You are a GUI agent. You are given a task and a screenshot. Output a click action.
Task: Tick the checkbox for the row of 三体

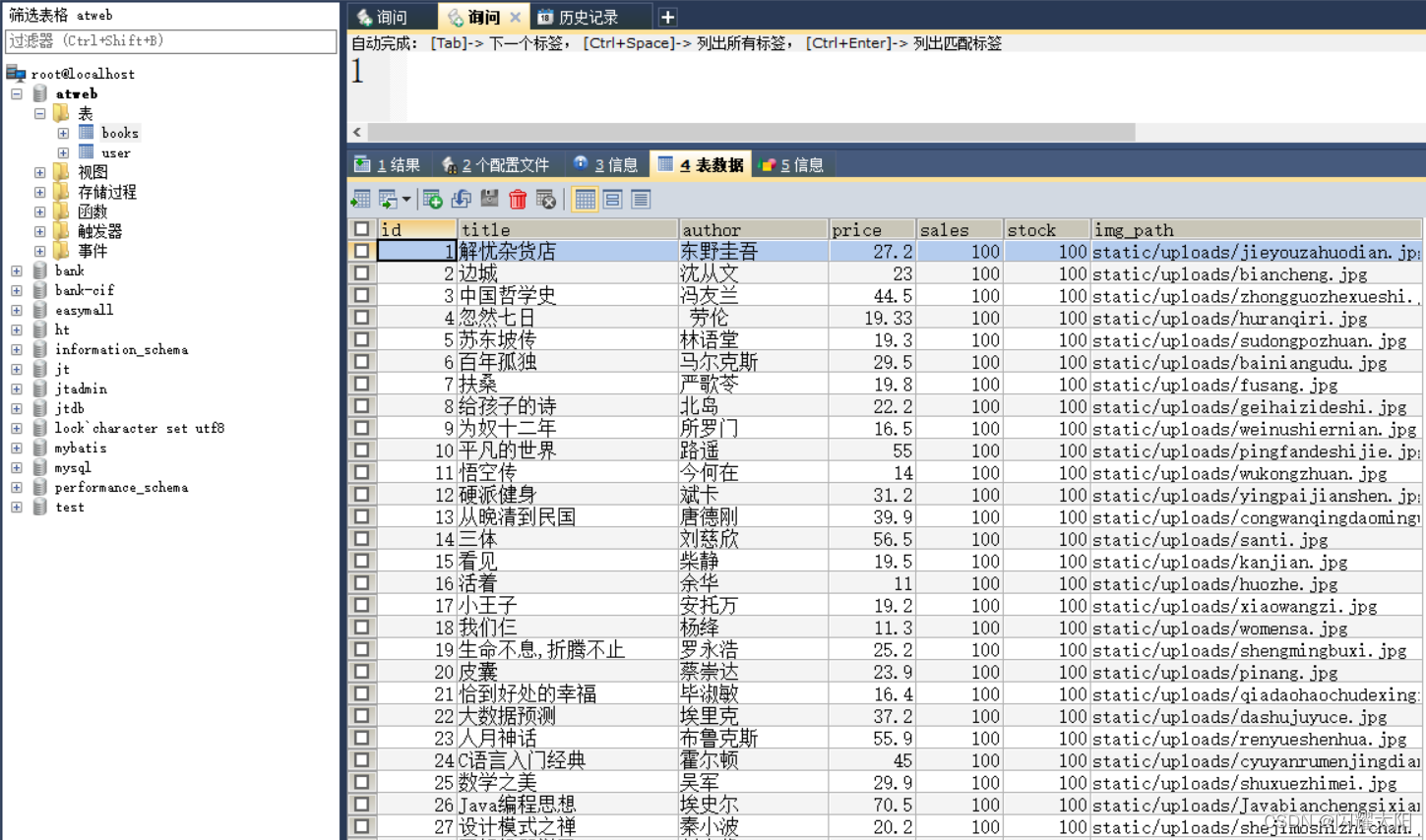(362, 539)
